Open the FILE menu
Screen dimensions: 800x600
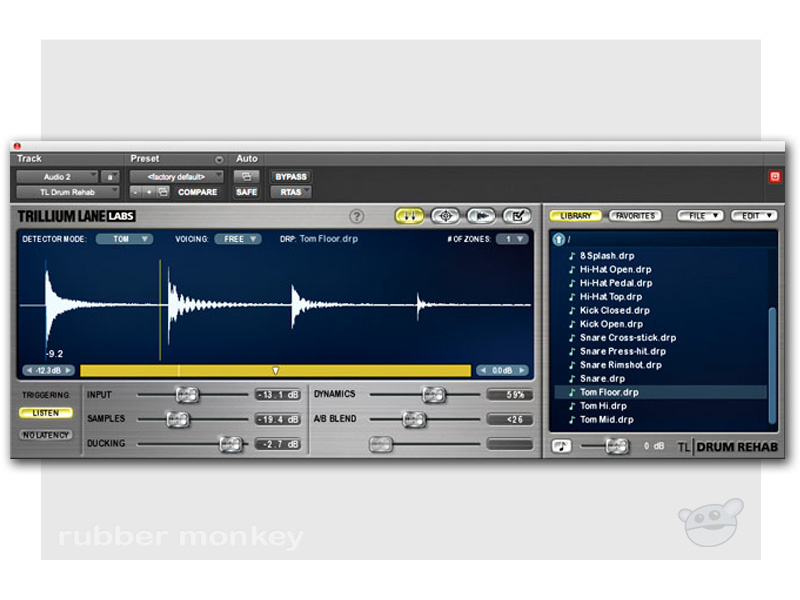point(701,216)
